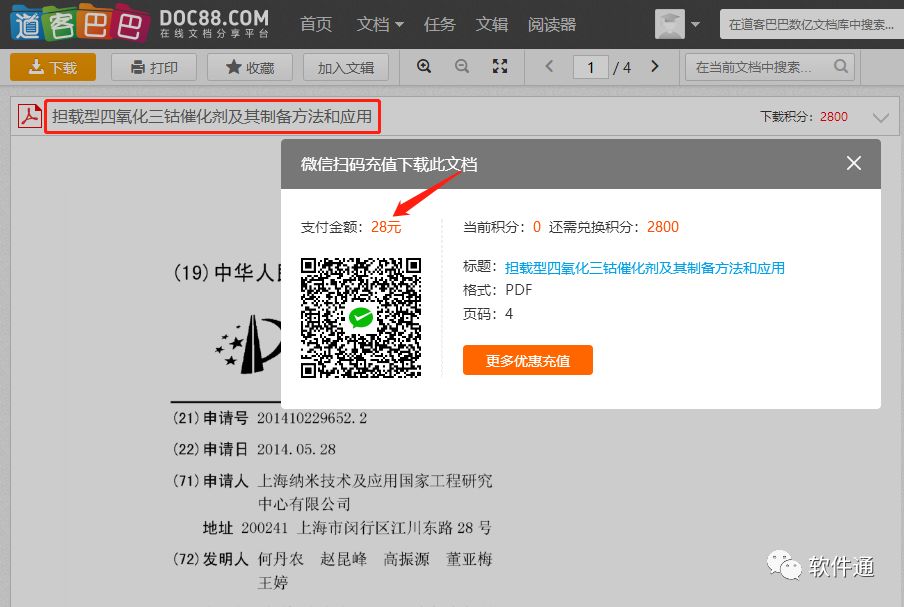Image resolution: width=904 pixels, height=607 pixels.
Task: Expand the 文档 dropdown menu
Action: [380, 24]
